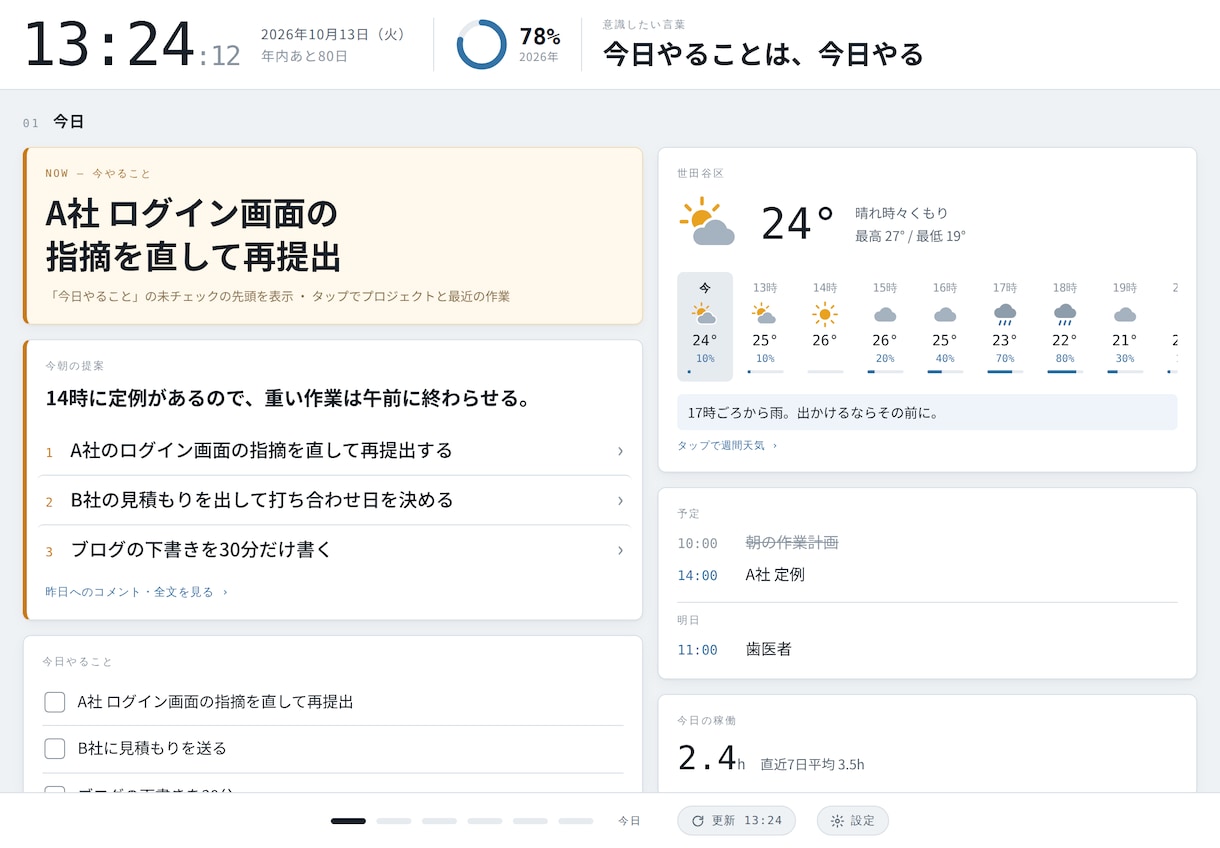Click the 今日 label in the bottom bar
Image resolution: width=1220 pixels, height=848 pixels.
tap(629, 821)
